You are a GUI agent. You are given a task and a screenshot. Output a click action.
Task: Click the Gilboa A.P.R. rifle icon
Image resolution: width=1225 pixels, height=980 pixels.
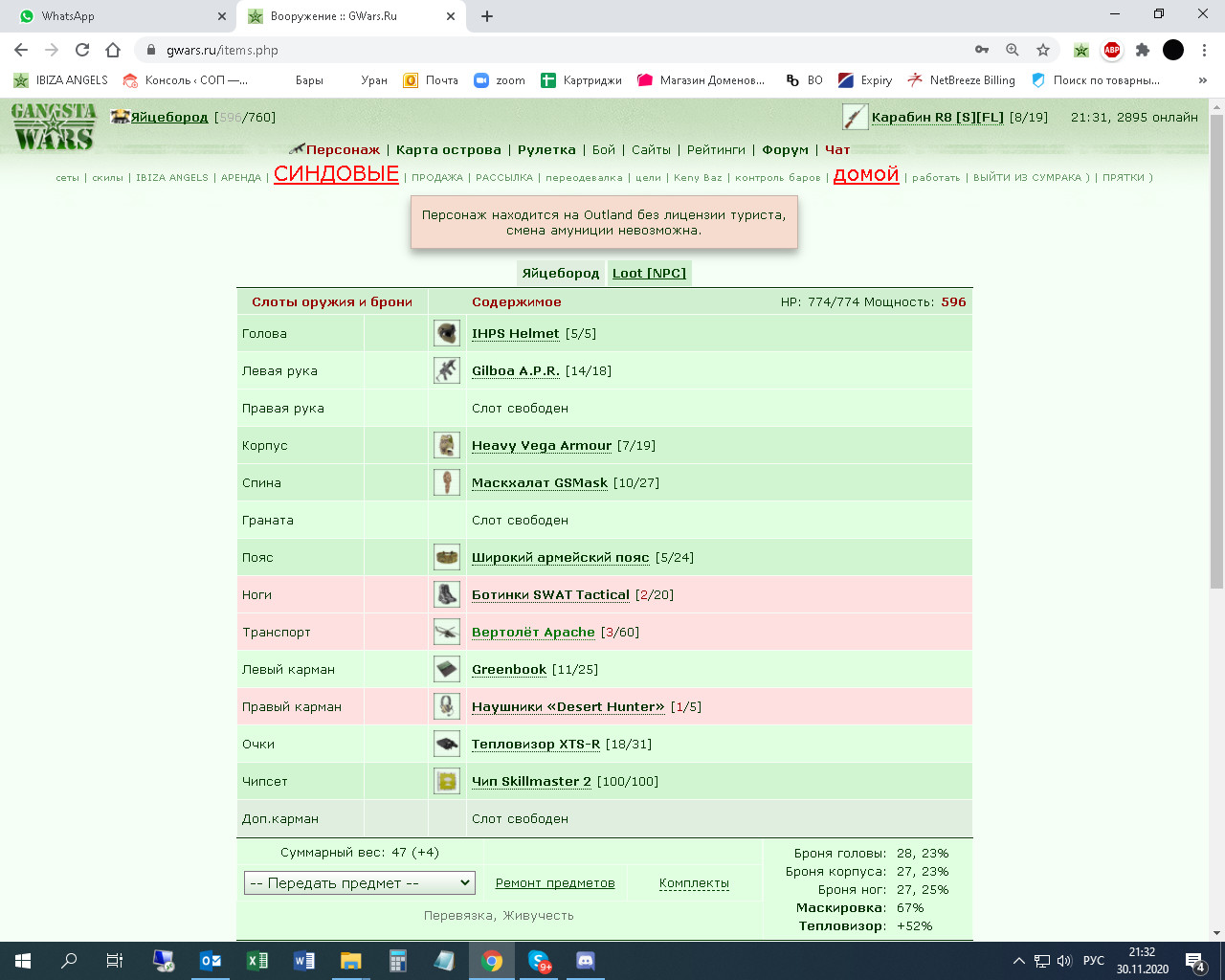[447, 370]
